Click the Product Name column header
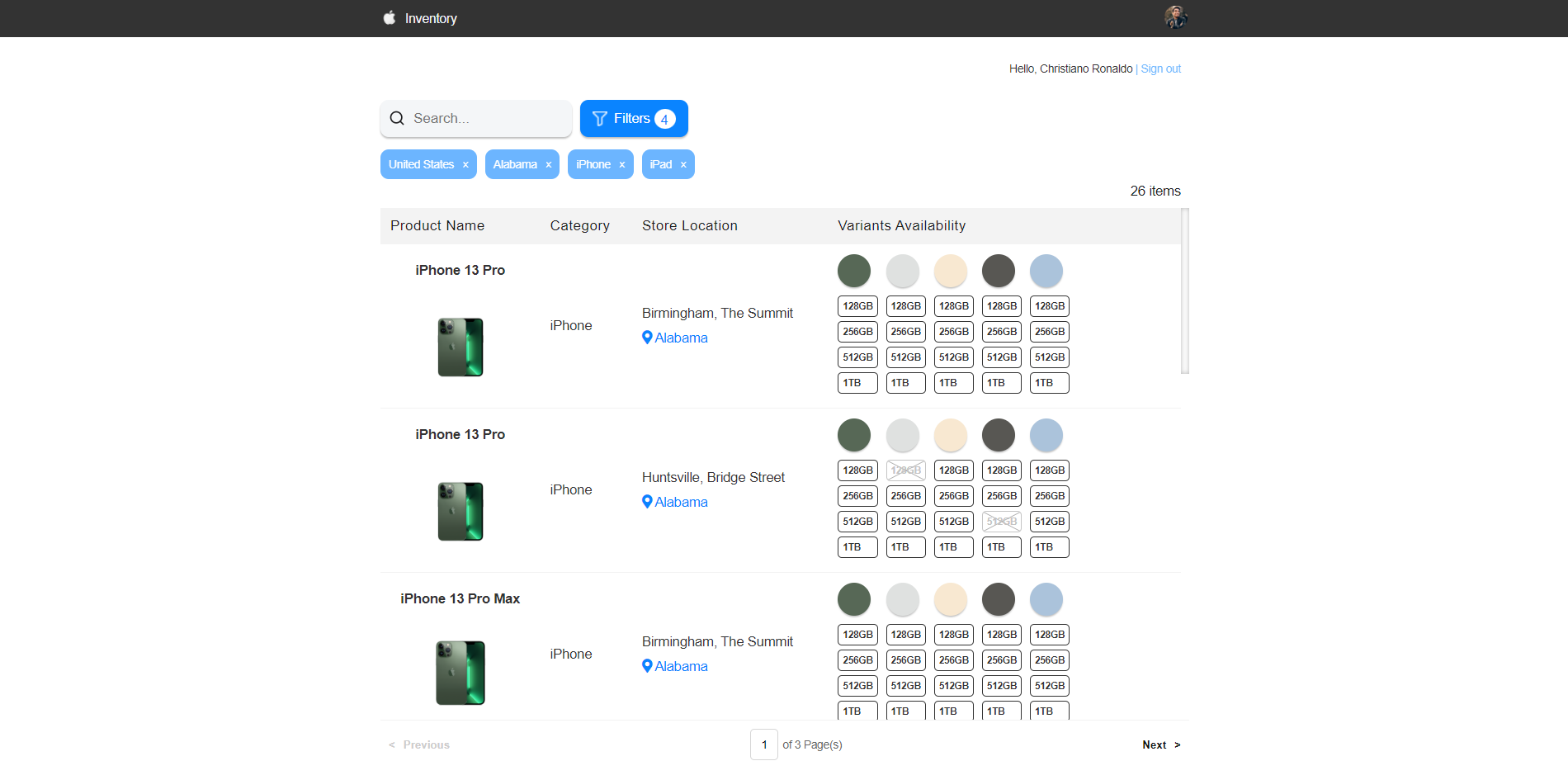The image size is (1568, 761). click(x=437, y=226)
